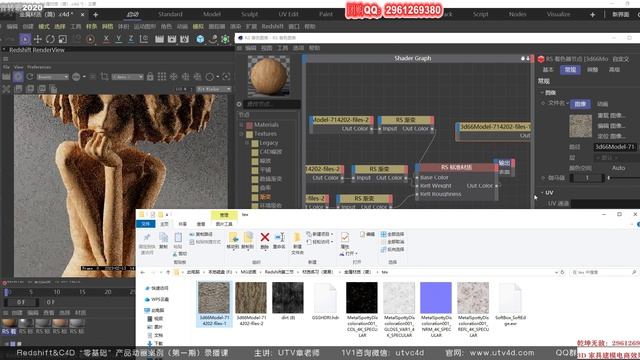Click the spline pen tool icon
The image size is (640, 360).
[x=213, y=39]
